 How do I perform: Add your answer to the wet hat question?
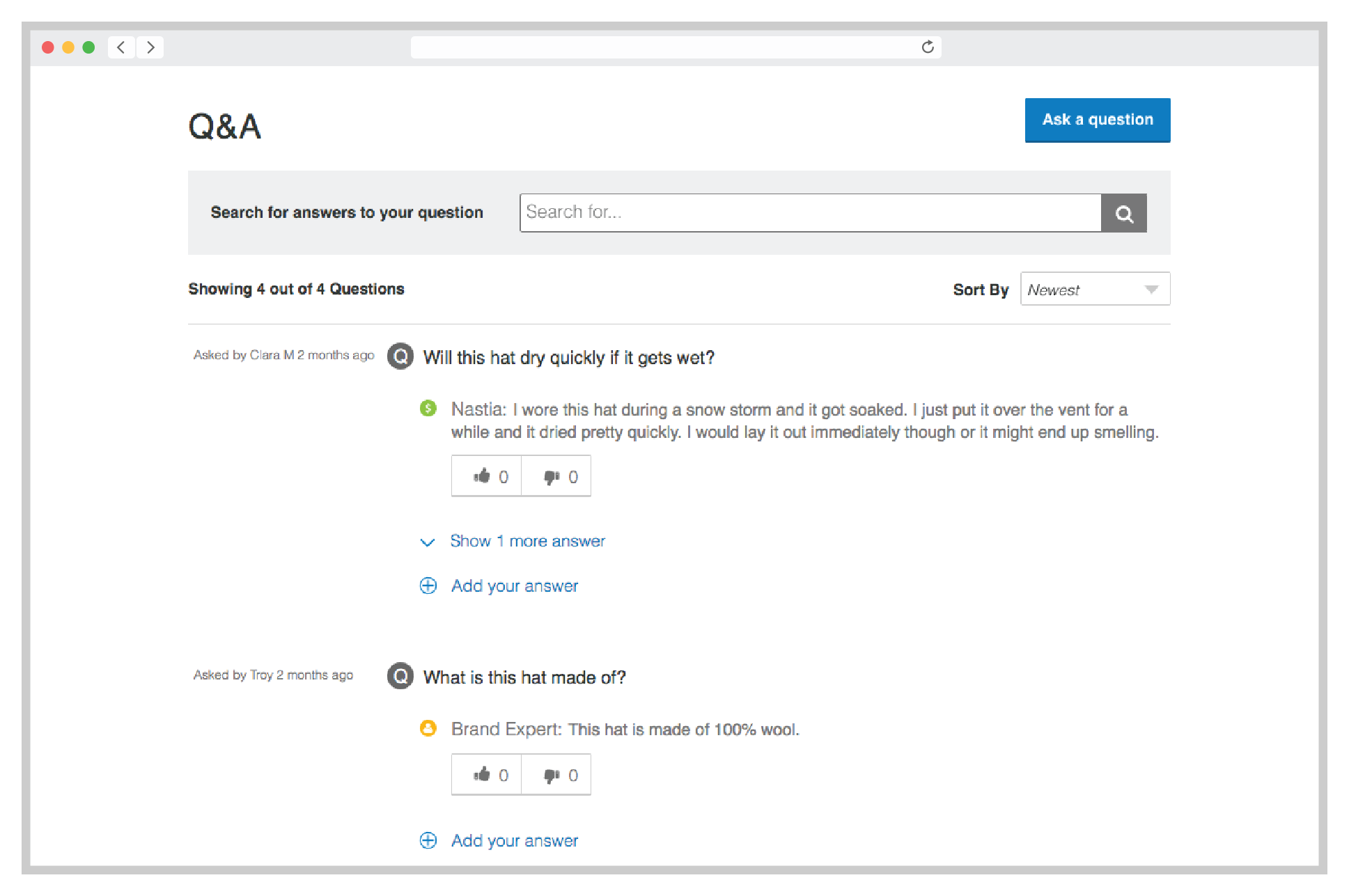tap(514, 585)
